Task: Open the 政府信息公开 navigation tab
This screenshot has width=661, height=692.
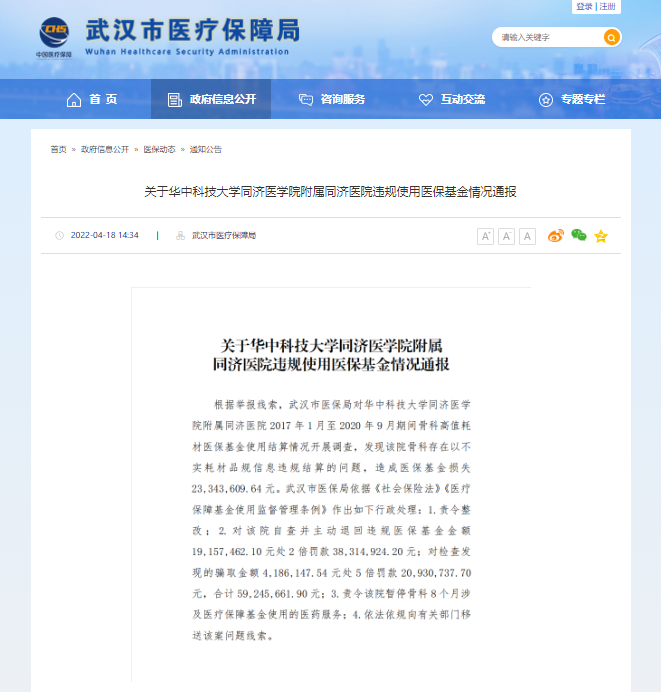Action: (211, 99)
